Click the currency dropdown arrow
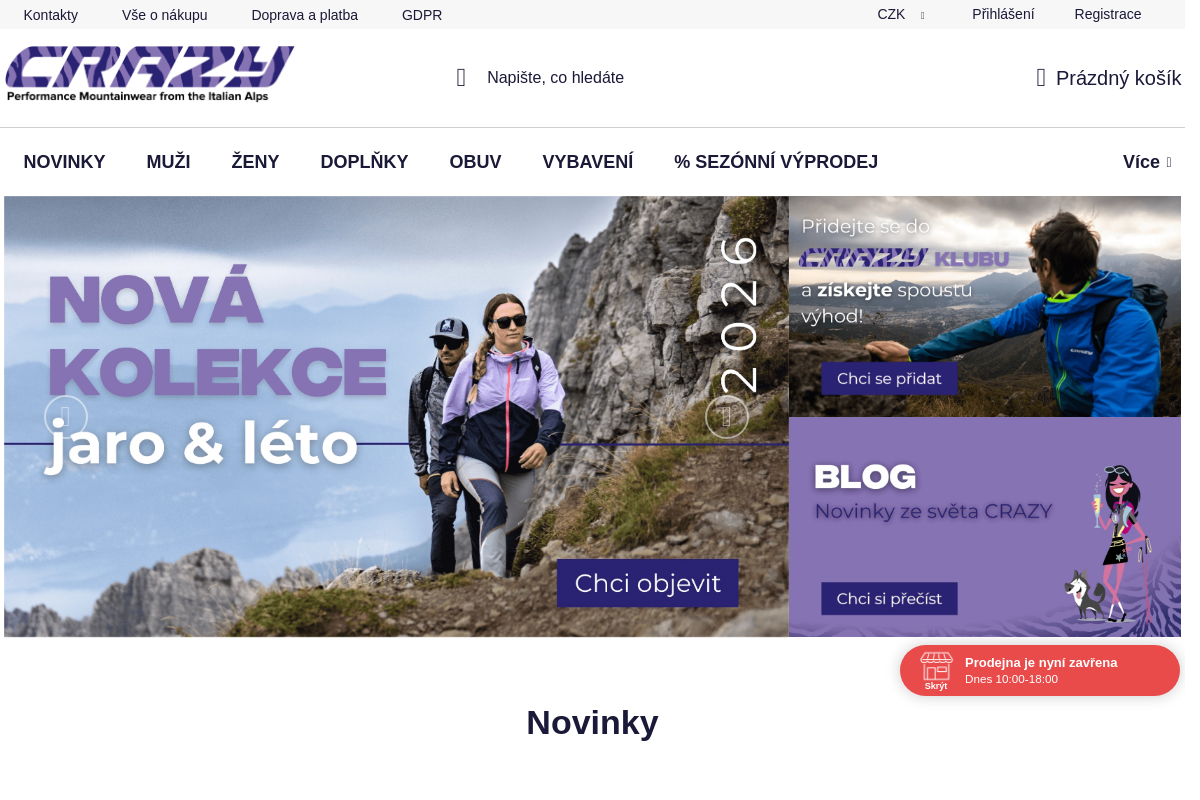Screen dimensions: 1200x800 (x=922, y=15)
